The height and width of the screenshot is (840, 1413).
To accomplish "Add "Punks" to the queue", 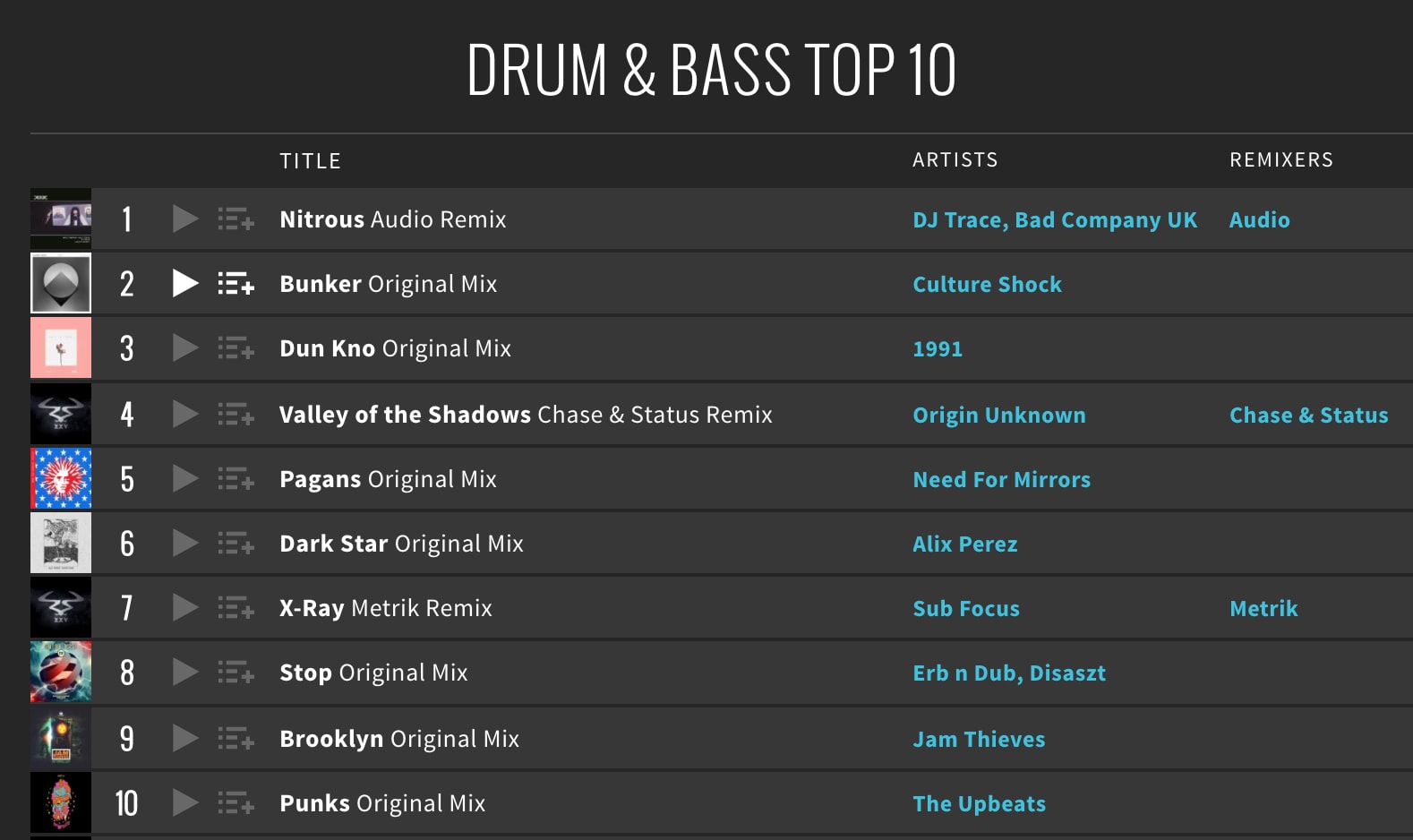I will tap(235, 802).
